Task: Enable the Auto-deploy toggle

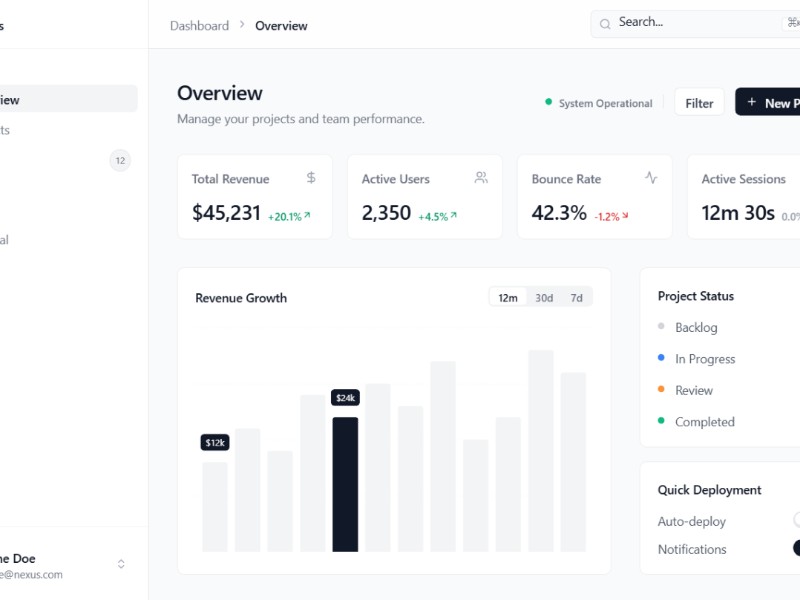Action: pos(796,520)
